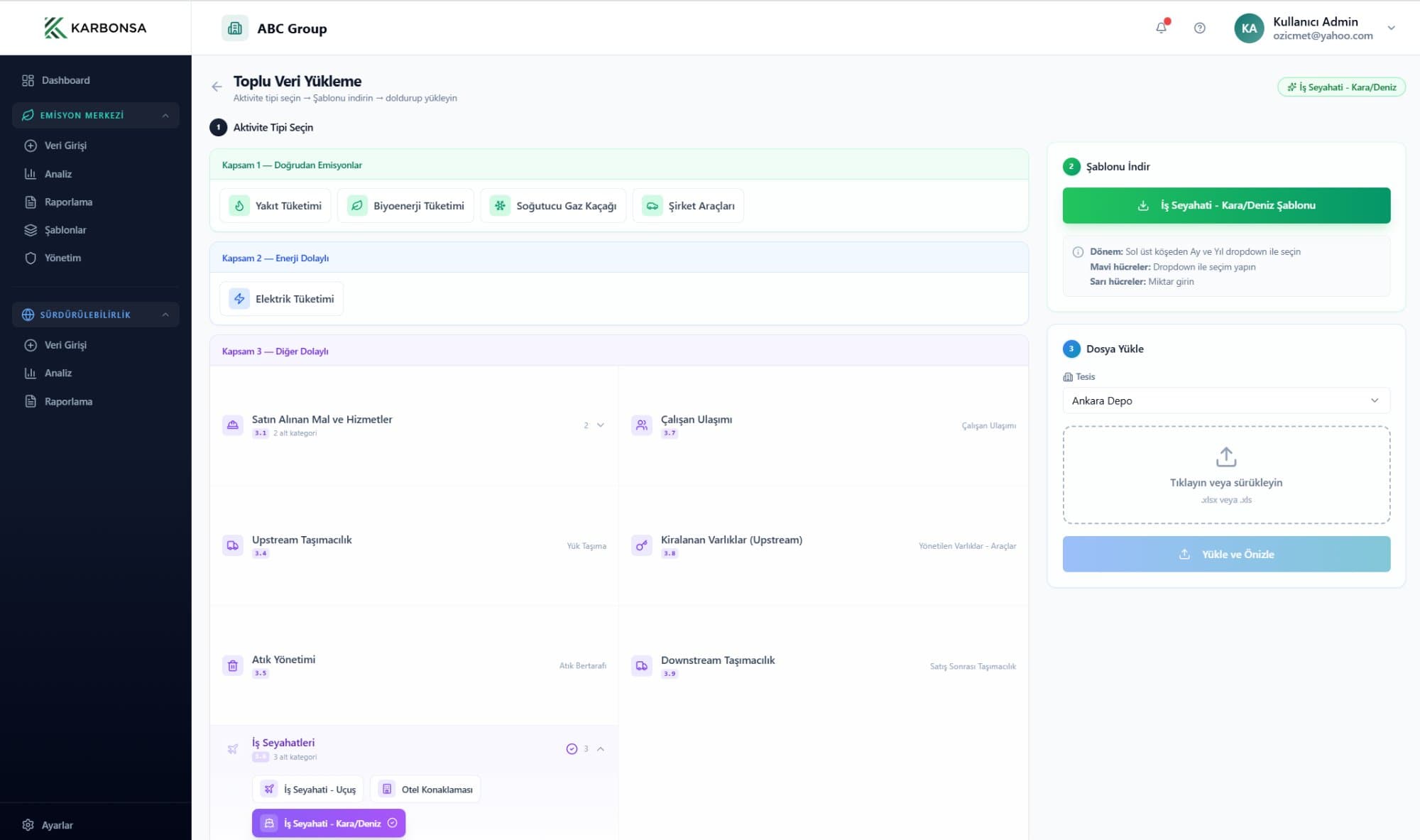This screenshot has height=840, width=1420.
Task: Open Ayarlar gear in sidebar
Action: [28, 824]
